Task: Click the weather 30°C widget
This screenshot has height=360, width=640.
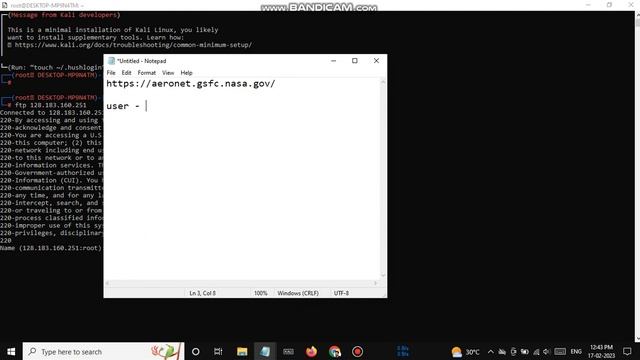Action: coord(465,351)
